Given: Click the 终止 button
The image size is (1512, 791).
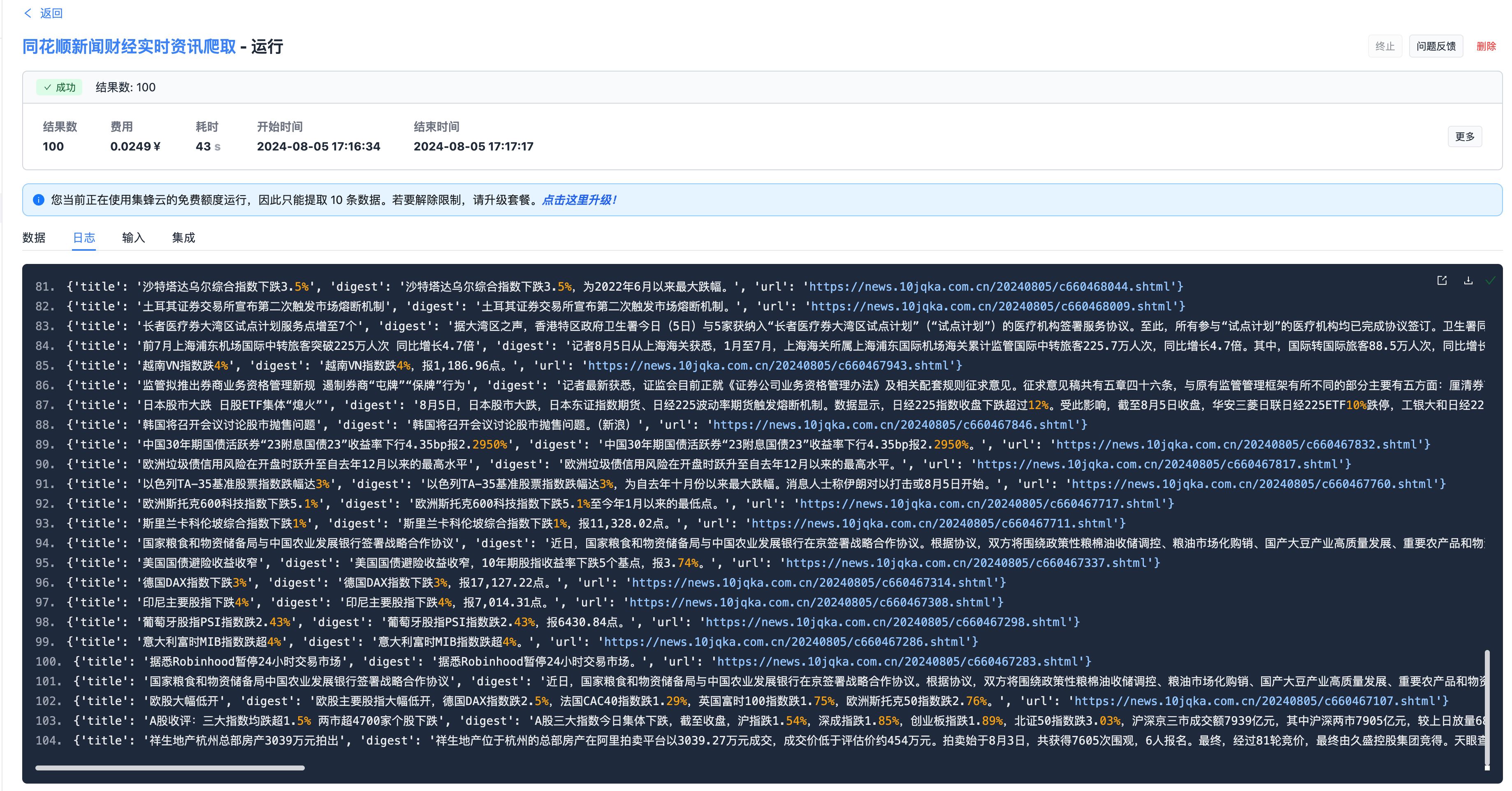Looking at the screenshot, I should (1384, 46).
